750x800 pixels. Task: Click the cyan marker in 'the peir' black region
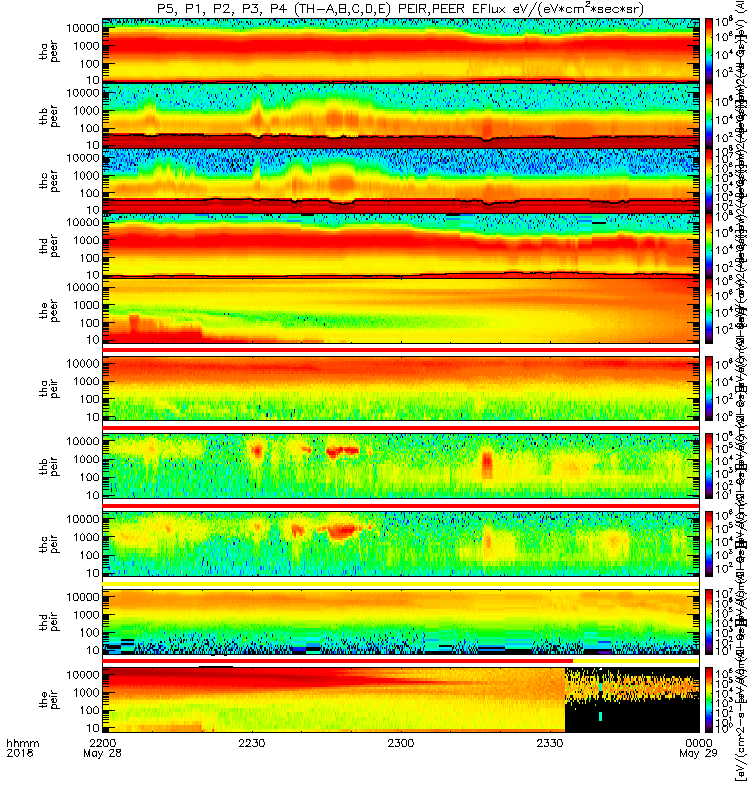tap(601, 716)
